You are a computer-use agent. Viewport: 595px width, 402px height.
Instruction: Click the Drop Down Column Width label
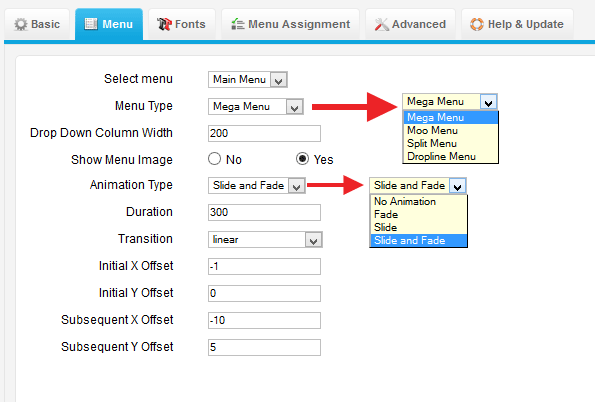pos(101,132)
